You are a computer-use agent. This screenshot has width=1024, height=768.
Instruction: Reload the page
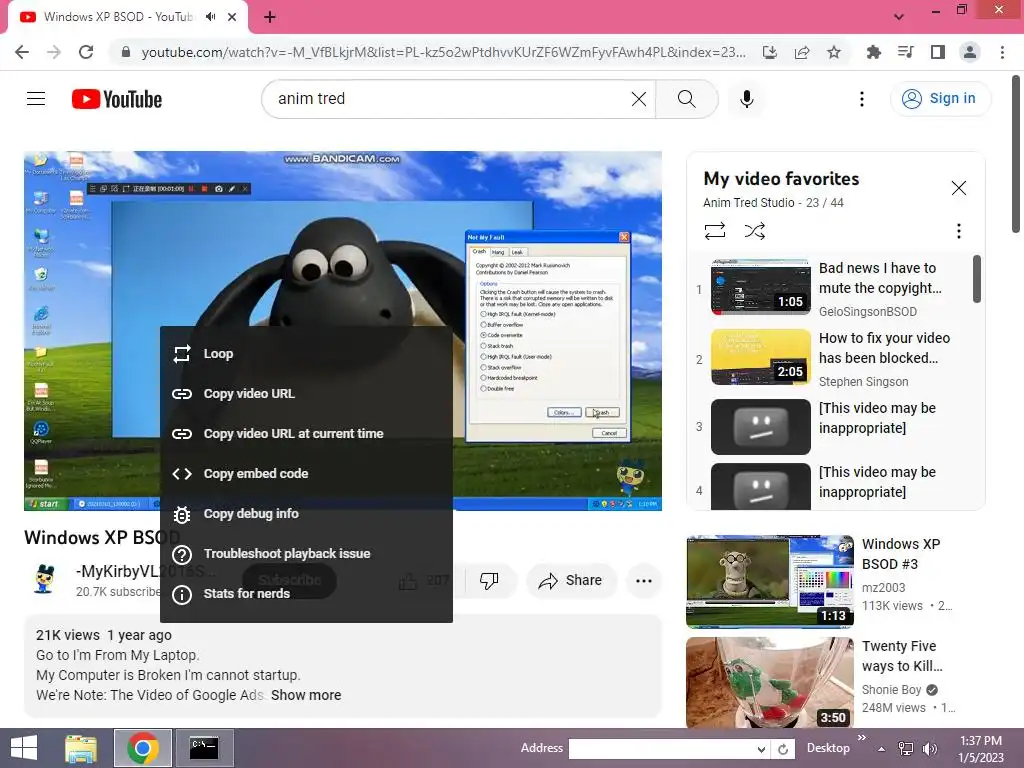86,52
